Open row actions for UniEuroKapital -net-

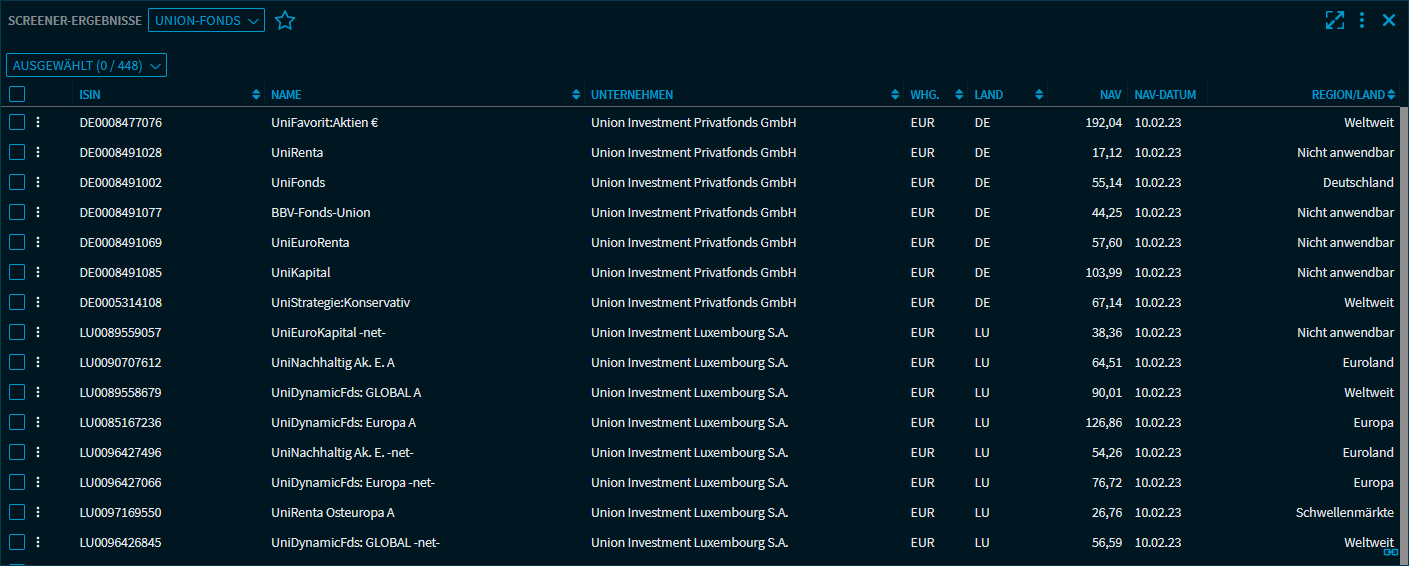(38, 333)
